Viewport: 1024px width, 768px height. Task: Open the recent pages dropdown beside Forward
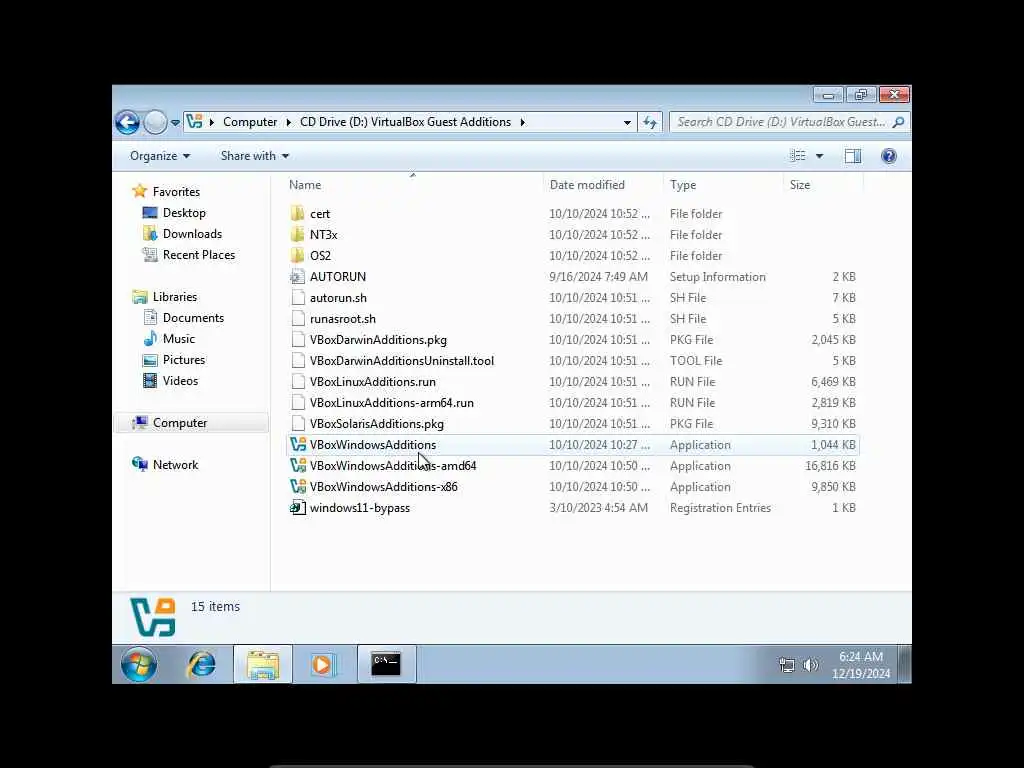pos(175,122)
